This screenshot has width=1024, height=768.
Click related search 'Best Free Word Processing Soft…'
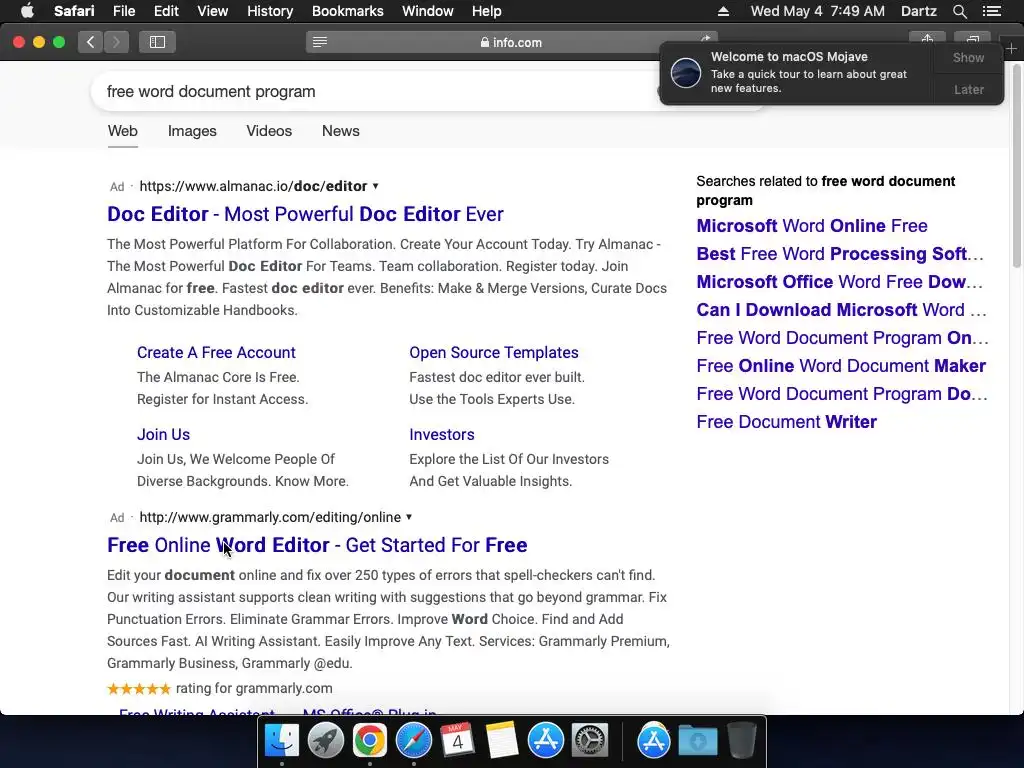tap(840, 254)
